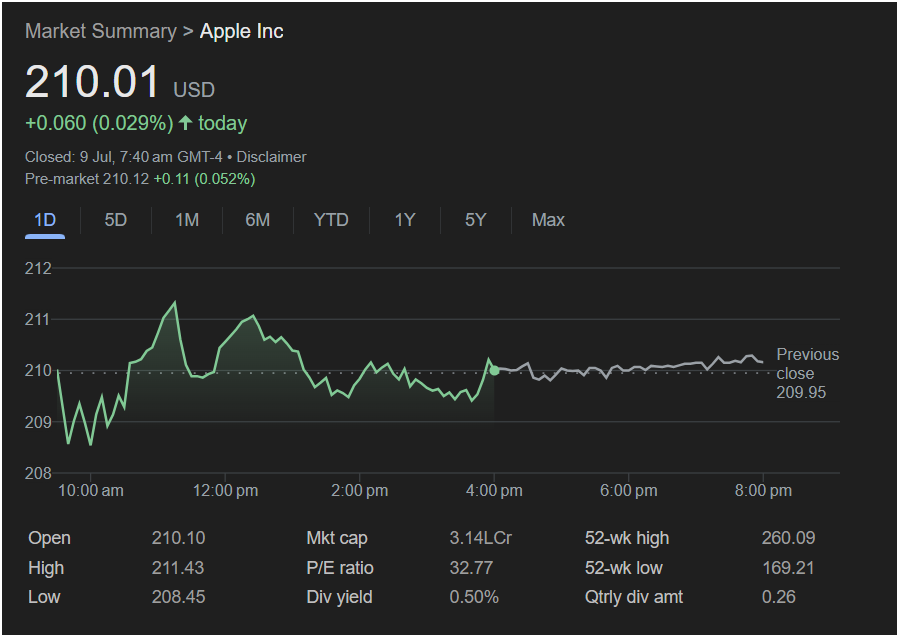Viewport: 899px width, 637px height.
Task: Click the green up arrow next to today
Action: point(185,122)
